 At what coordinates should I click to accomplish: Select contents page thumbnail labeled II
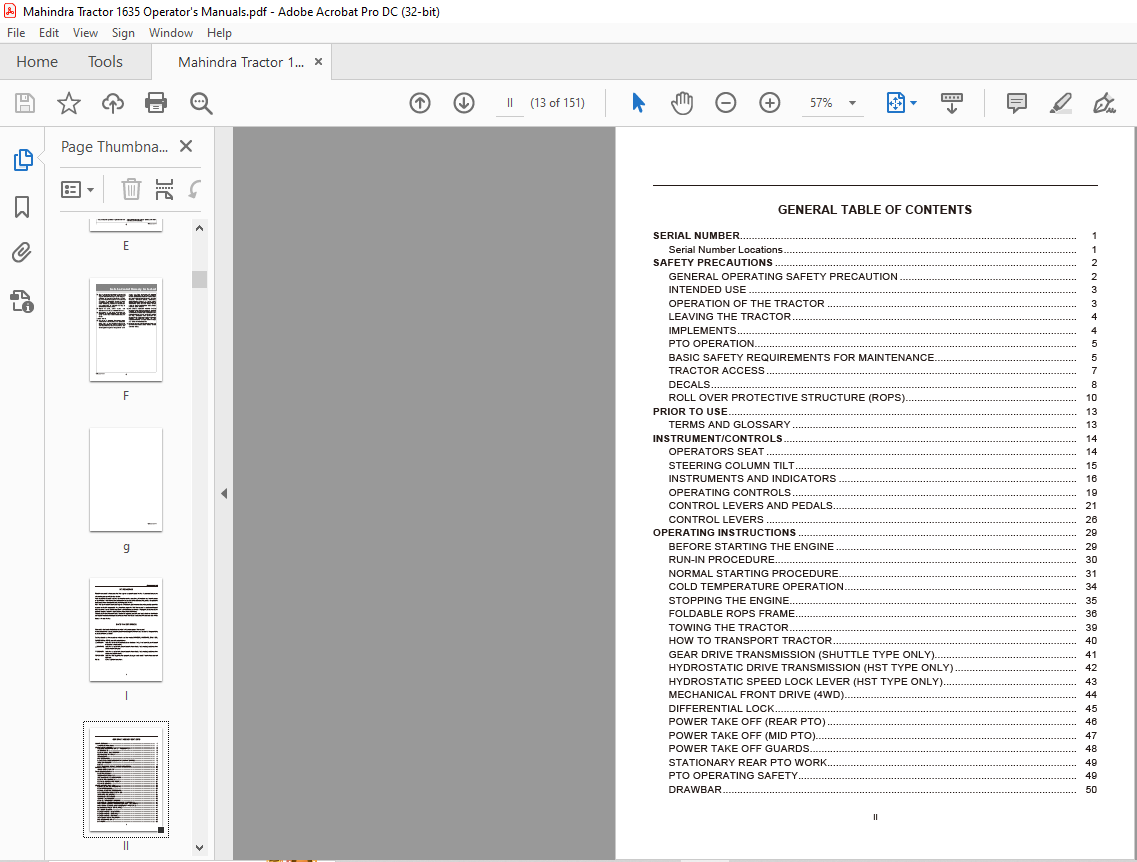point(126,779)
